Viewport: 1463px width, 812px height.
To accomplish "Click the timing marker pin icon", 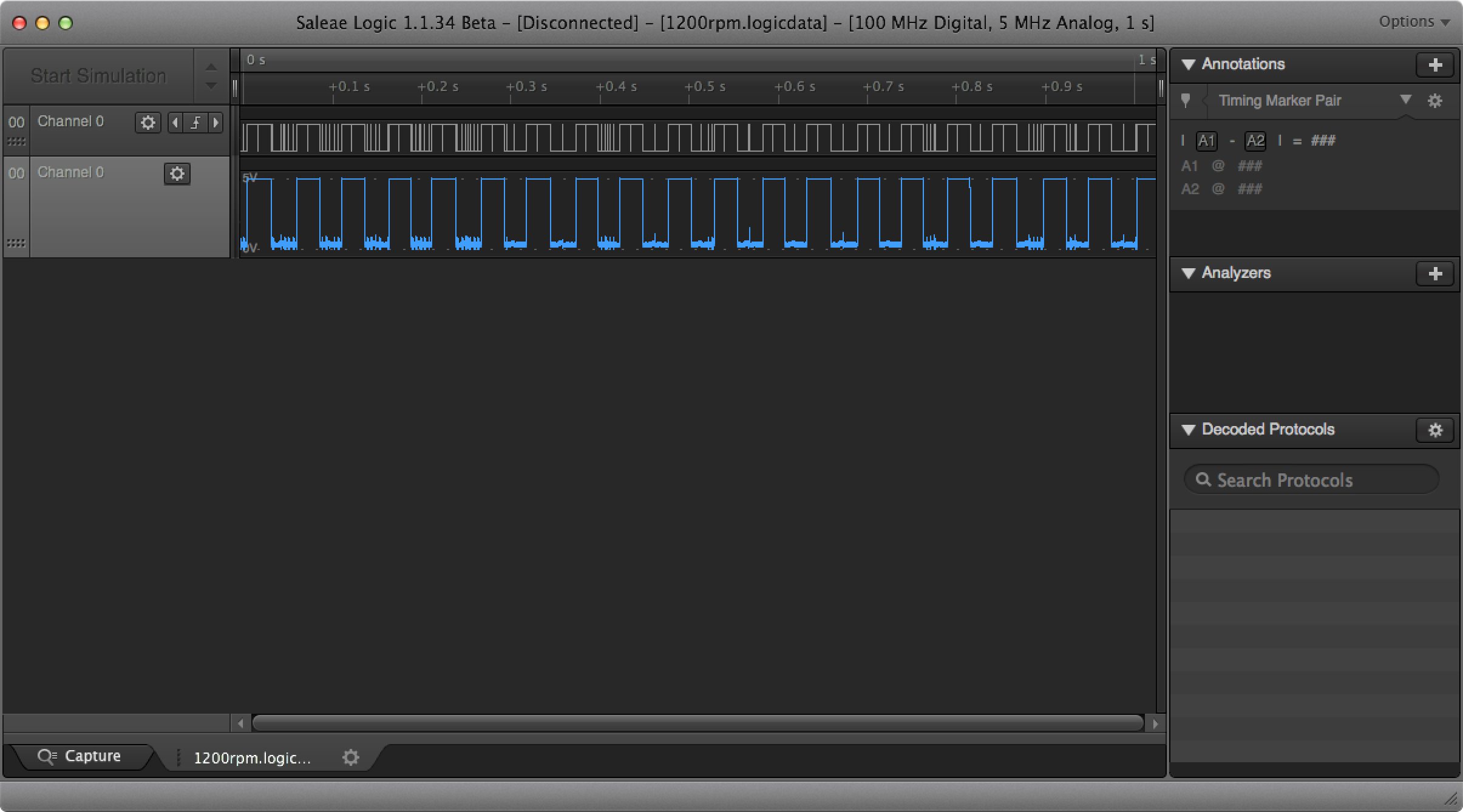I will tap(1186, 101).
